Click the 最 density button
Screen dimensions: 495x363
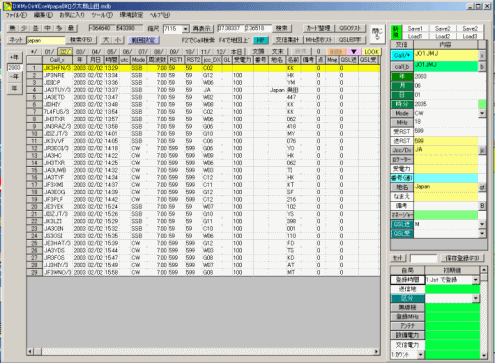point(71,28)
